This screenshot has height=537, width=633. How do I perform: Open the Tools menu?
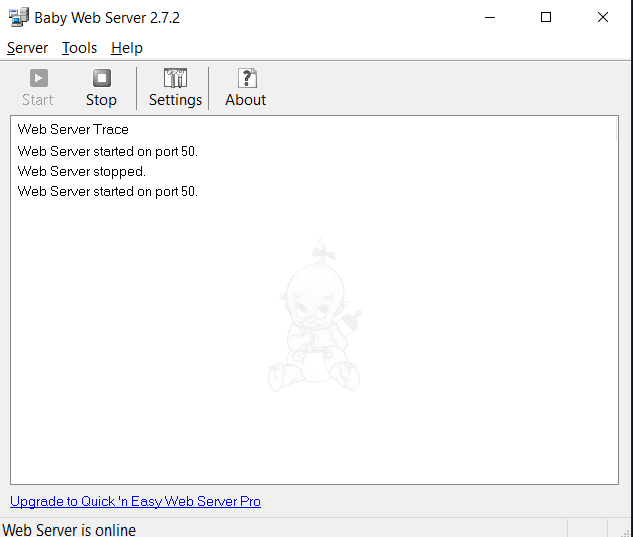click(80, 48)
